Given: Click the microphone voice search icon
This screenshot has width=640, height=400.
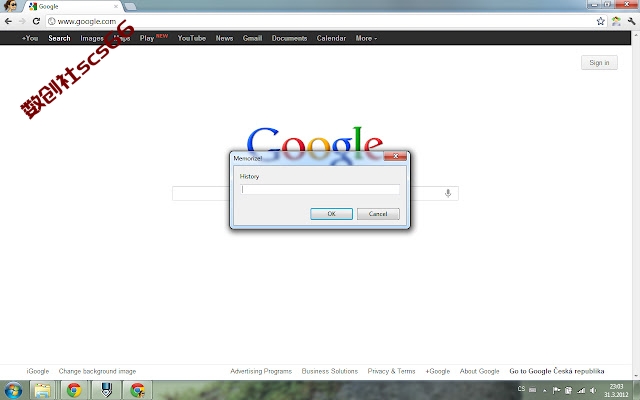Looking at the screenshot, I should 448,193.
